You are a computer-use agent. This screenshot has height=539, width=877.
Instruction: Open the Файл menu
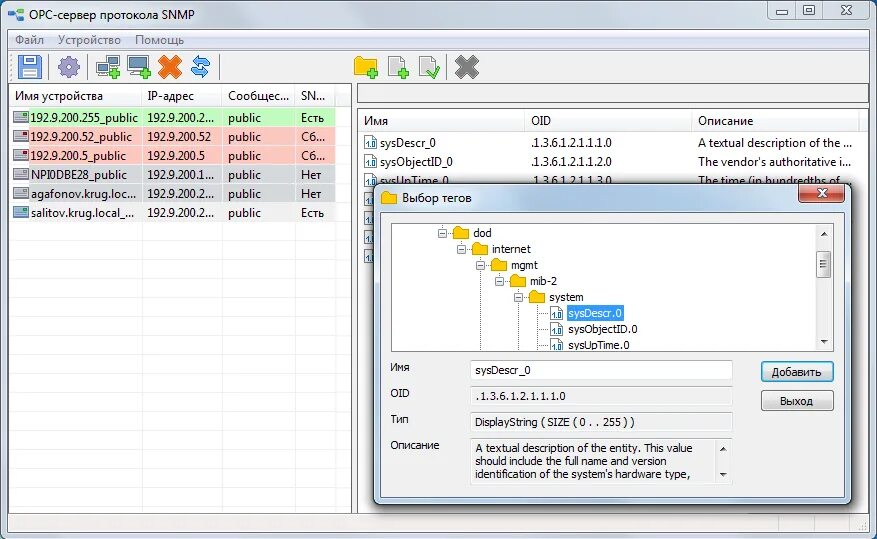(x=29, y=40)
